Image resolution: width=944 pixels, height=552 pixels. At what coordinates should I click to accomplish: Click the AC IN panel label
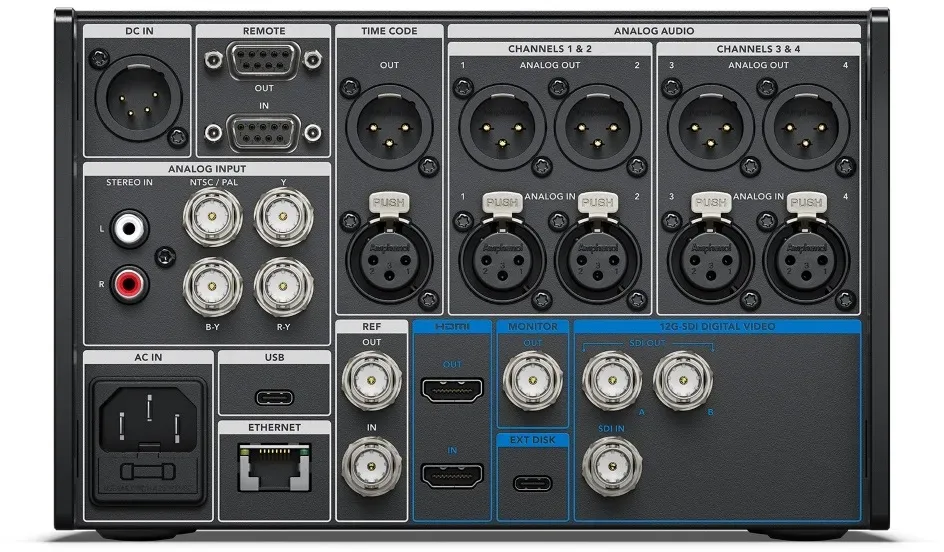(148, 357)
